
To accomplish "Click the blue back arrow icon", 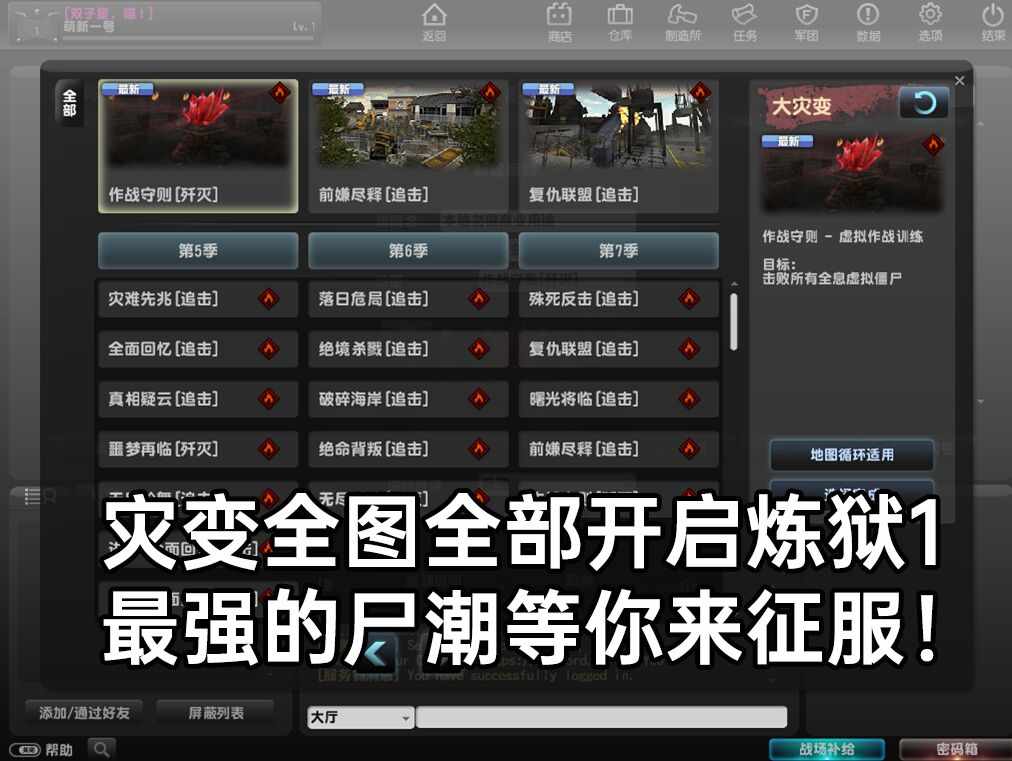I will coord(376,652).
